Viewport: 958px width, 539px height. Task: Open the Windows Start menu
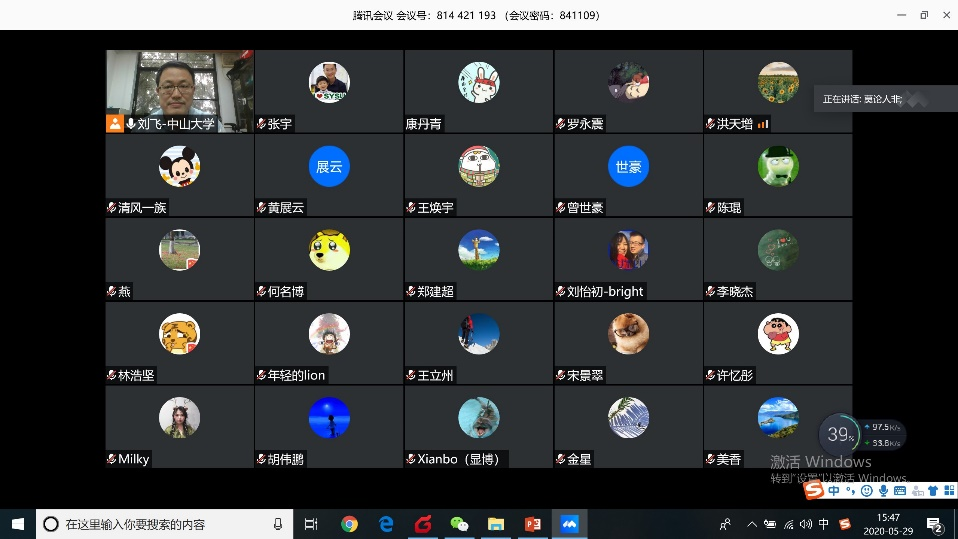click(17, 524)
